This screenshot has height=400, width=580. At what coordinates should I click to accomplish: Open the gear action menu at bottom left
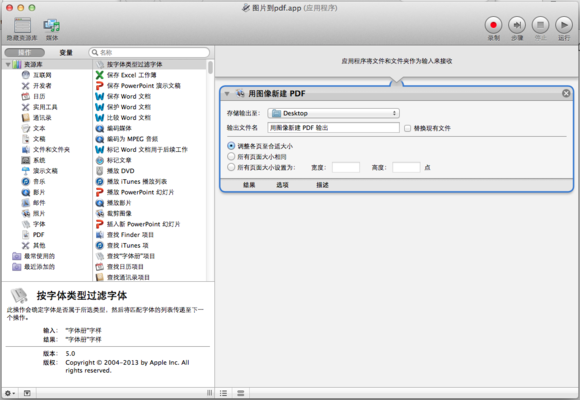10,393
